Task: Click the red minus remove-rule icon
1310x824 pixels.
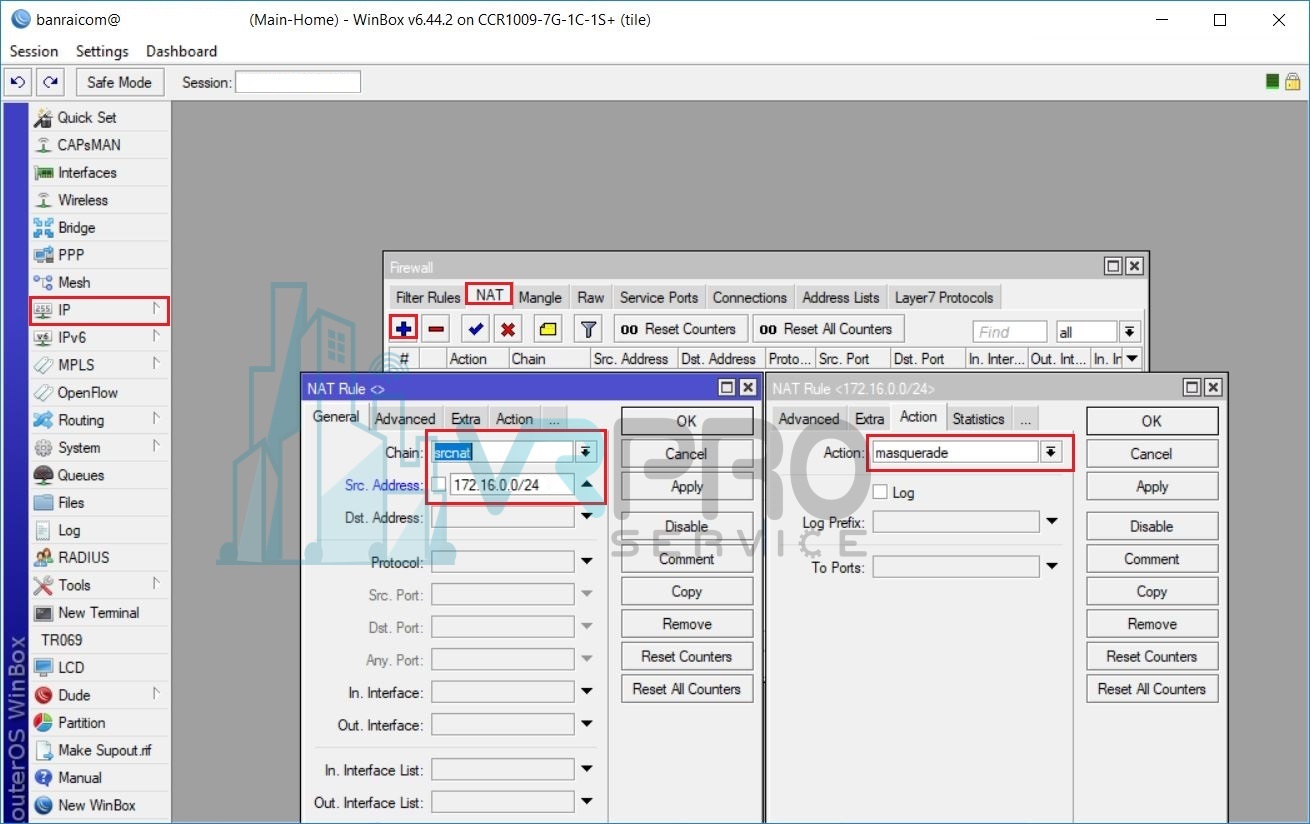Action: pyautogui.click(x=436, y=328)
